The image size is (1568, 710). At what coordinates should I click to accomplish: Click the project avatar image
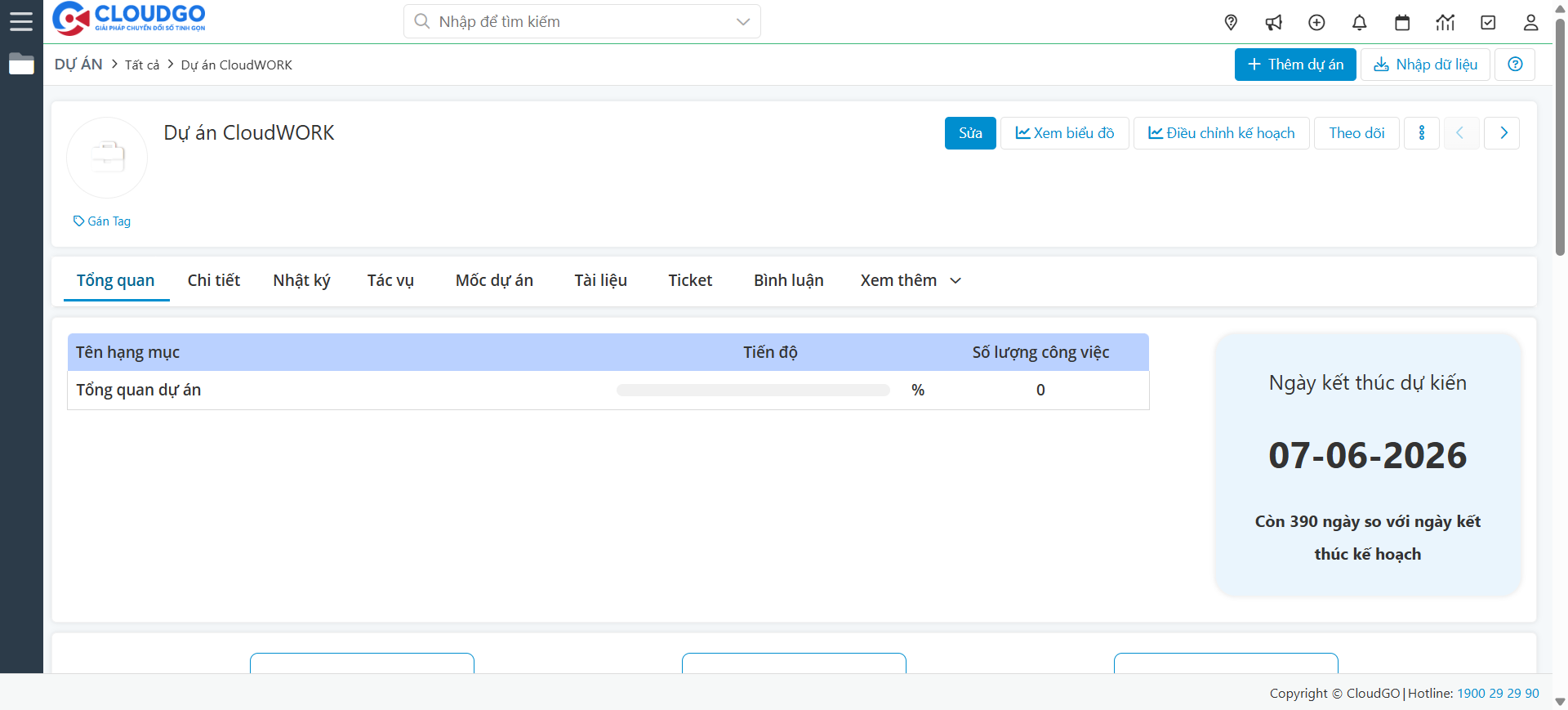coord(107,158)
